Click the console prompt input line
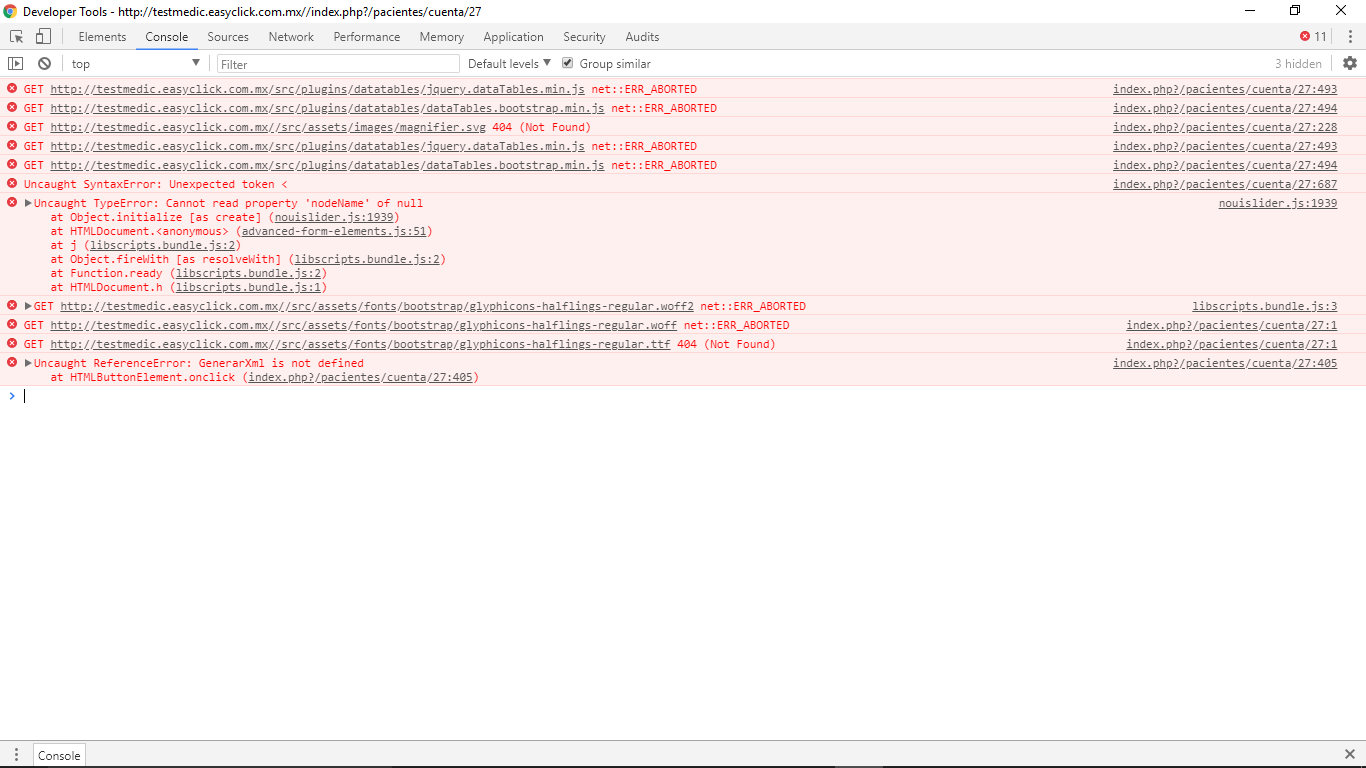 pyautogui.click(x=690, y=396)
